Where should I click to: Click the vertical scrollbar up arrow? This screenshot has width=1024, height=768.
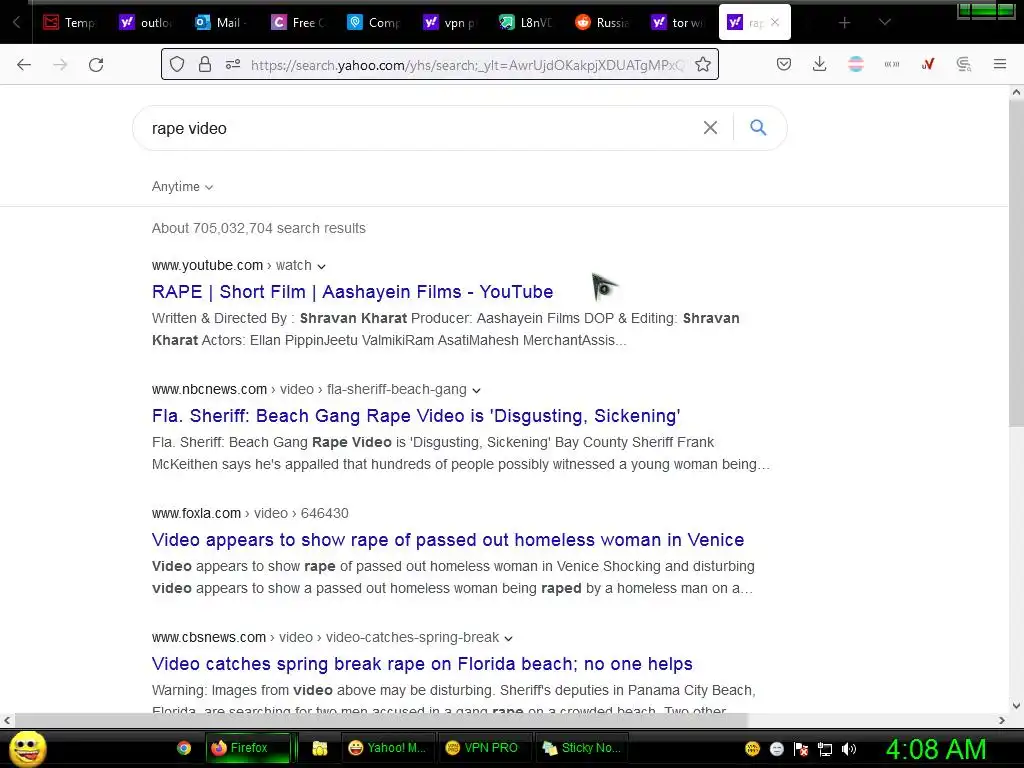(x=1016, y=92)
